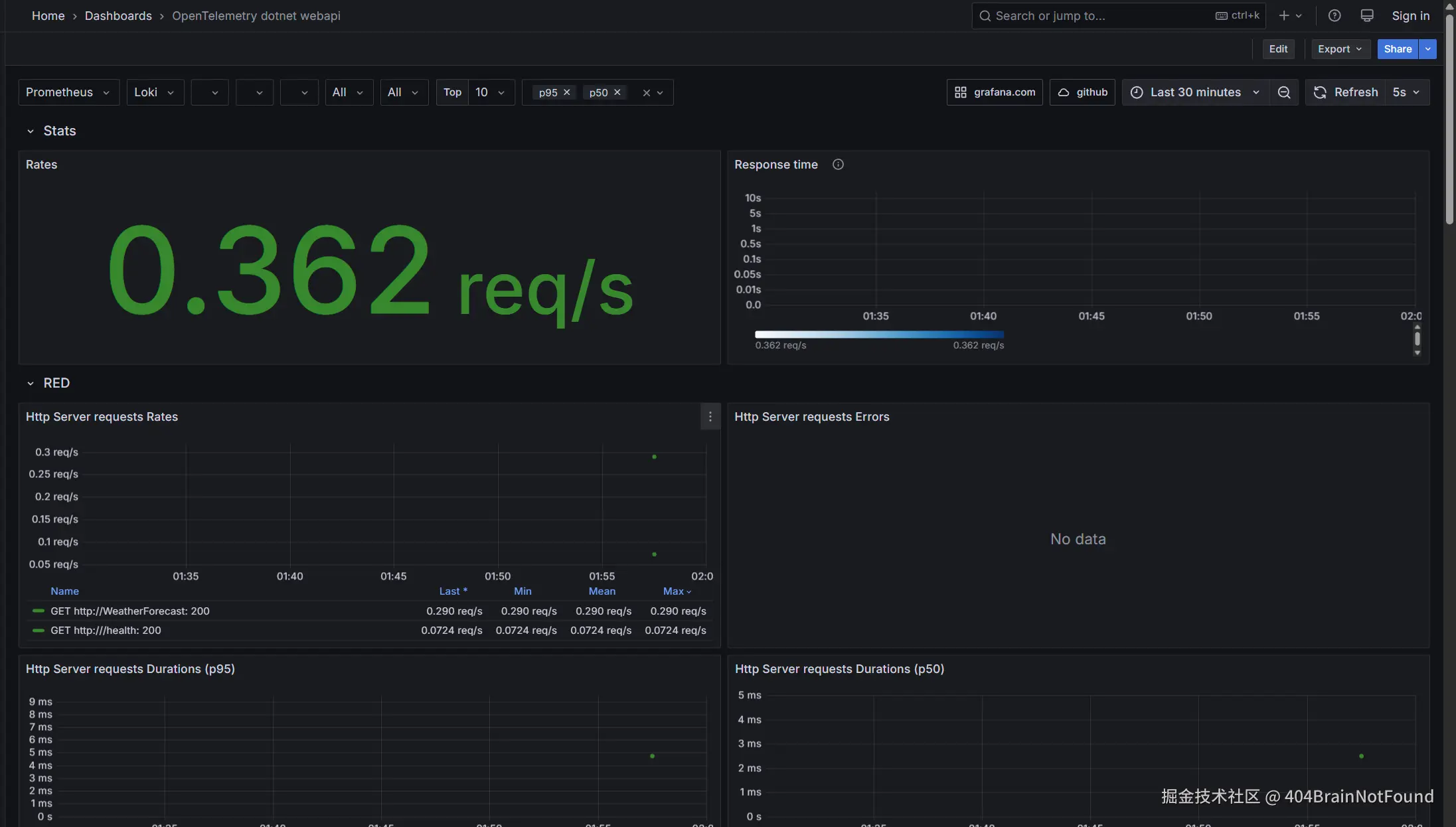
Task: Open the news feed monitor icon
Action: tap(1366, 16)
